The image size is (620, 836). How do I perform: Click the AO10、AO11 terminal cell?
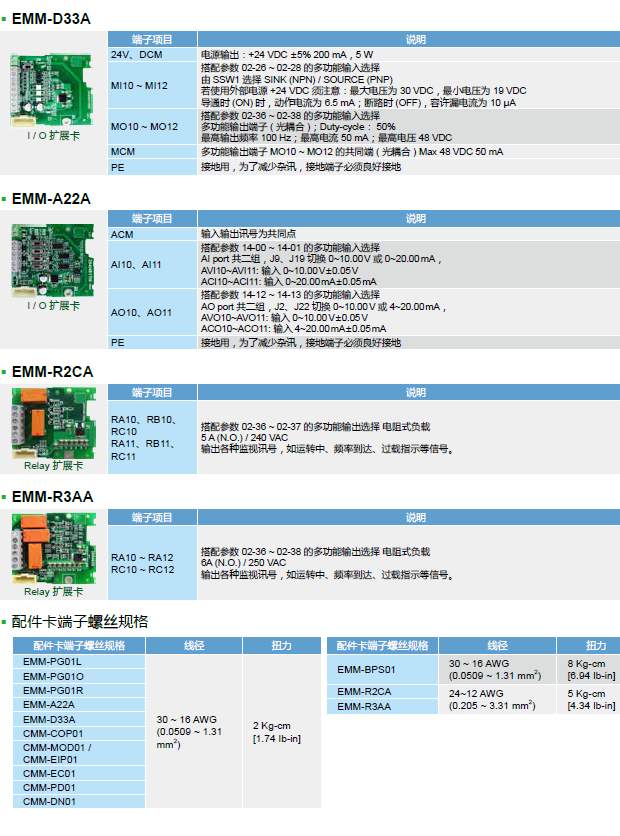140,312
